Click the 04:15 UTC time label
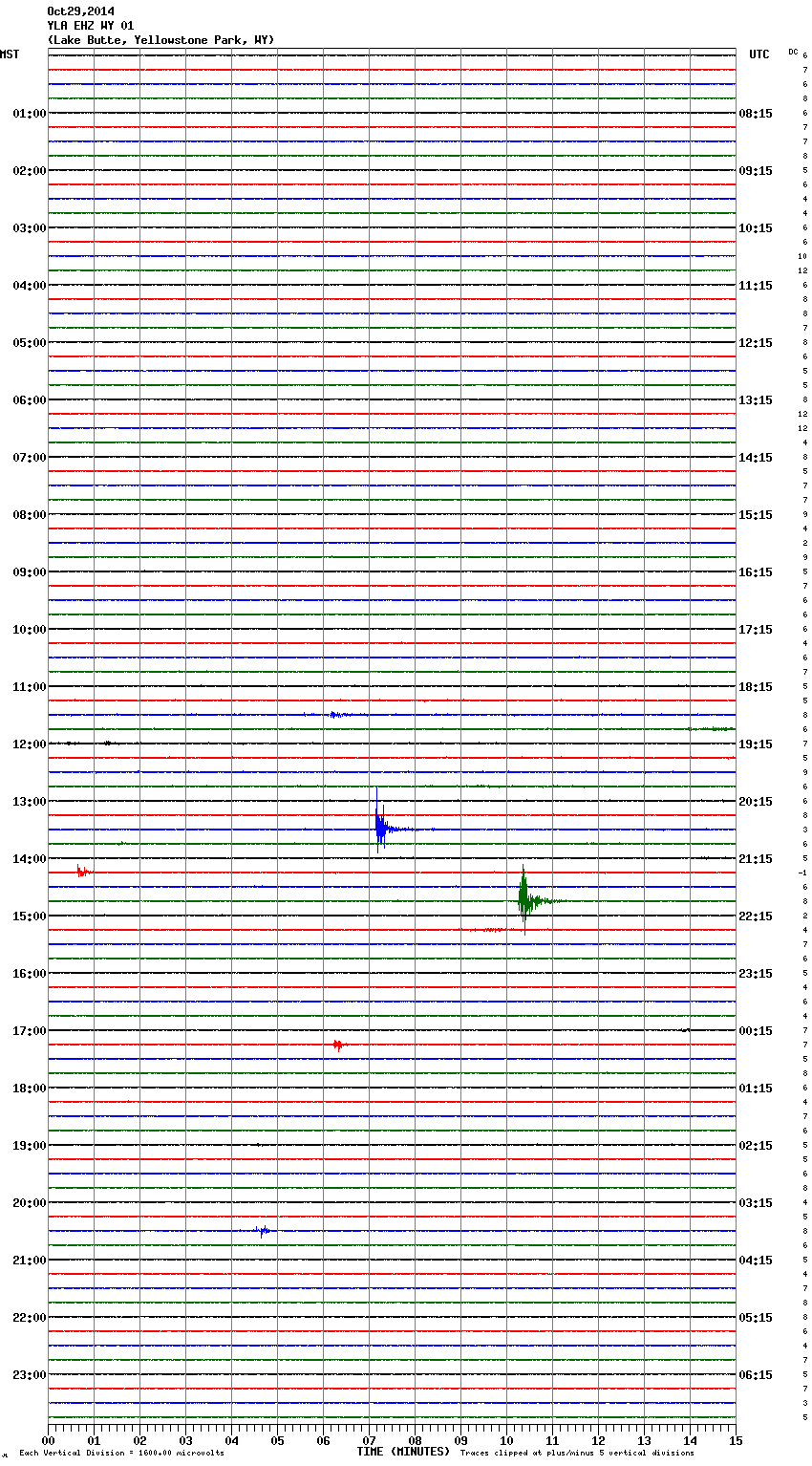The image size is (812, 1466). tap(756, 1261)
